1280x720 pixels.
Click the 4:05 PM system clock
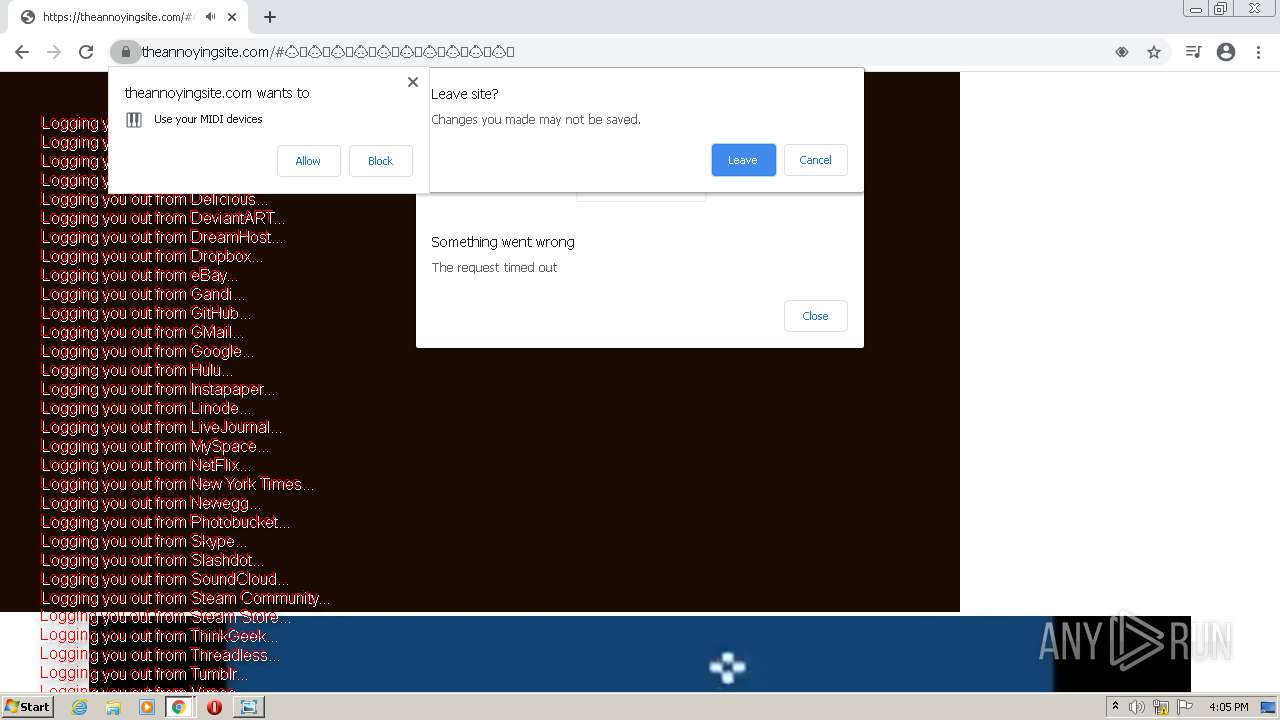pyautogui.click(x=1228, y=707)
